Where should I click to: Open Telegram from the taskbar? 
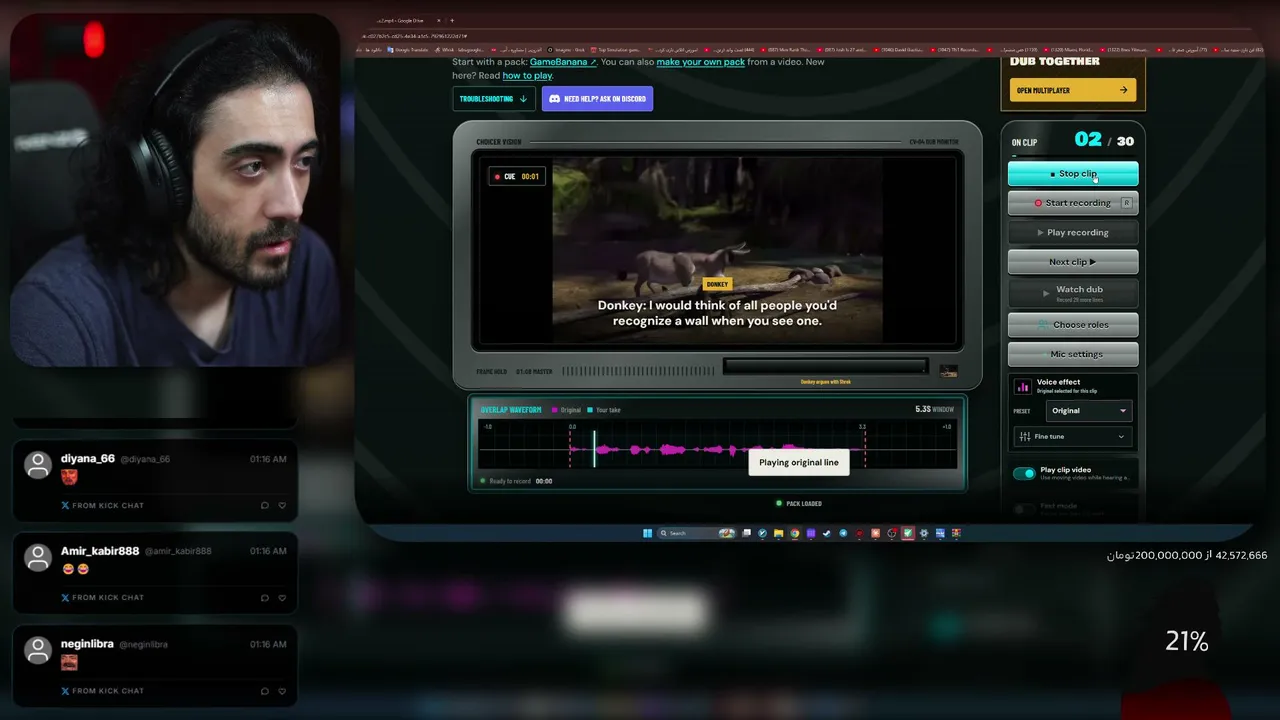(x=843, y=533)
